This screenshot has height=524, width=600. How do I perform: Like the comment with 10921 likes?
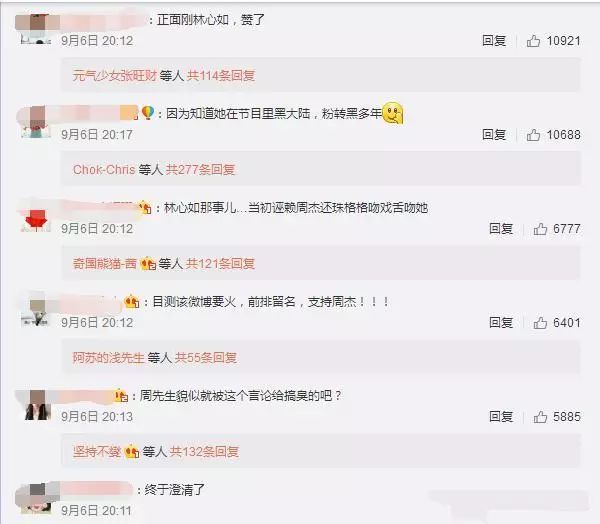(x=533, y=41)
